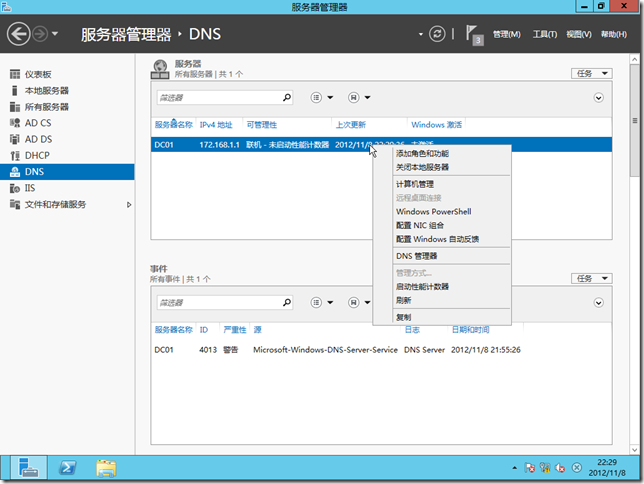644x484 pixels.
Task: Expand events filter panel chevron
Action: point(598,303)
